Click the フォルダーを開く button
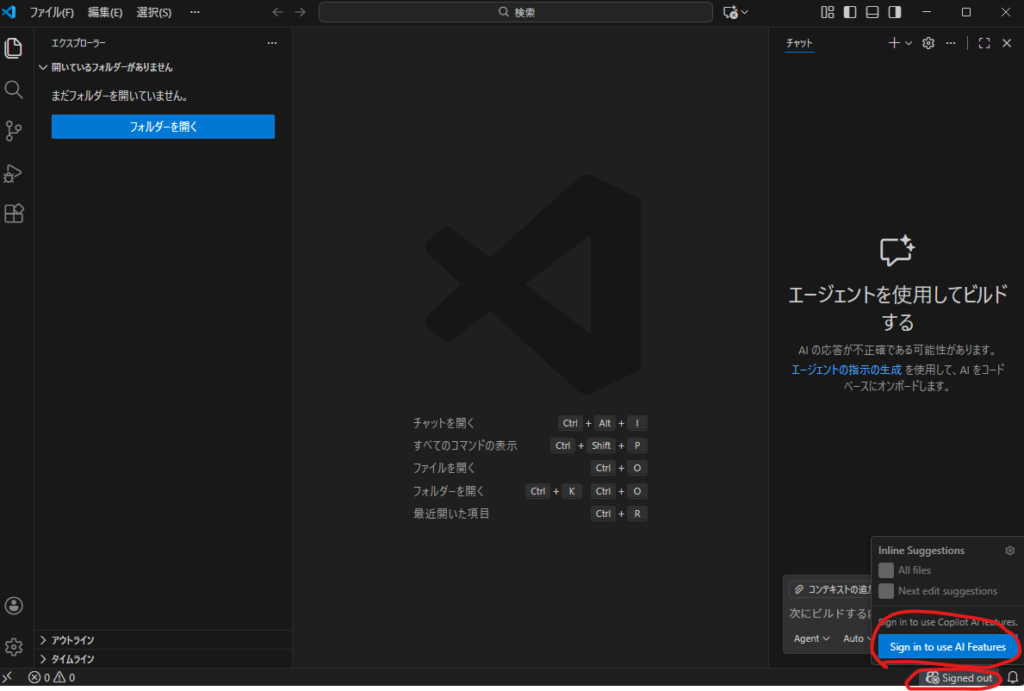Viewport: 1024px width, 691px height. coord(163,127)
